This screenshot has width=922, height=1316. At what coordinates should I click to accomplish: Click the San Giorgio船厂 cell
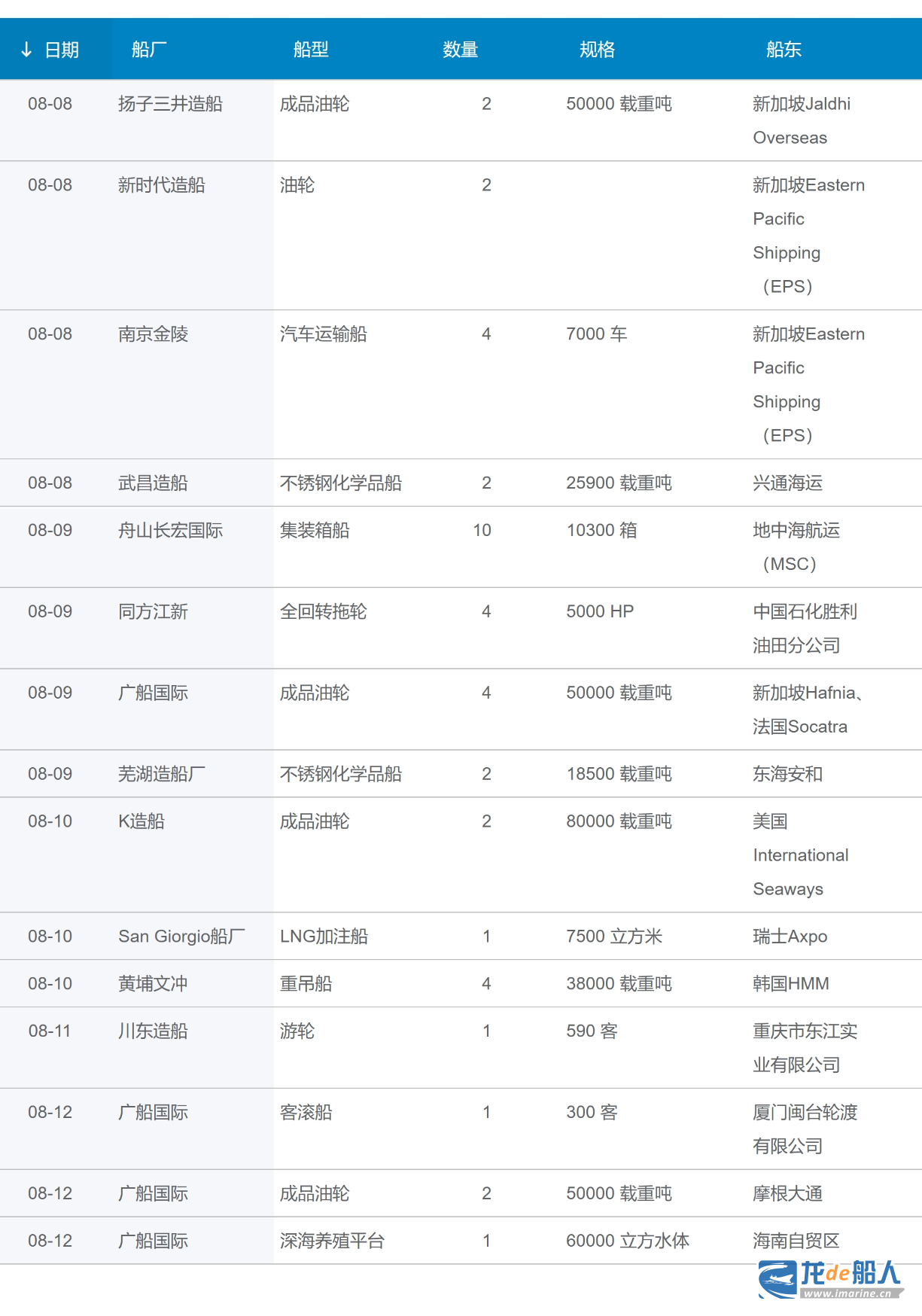181,937
